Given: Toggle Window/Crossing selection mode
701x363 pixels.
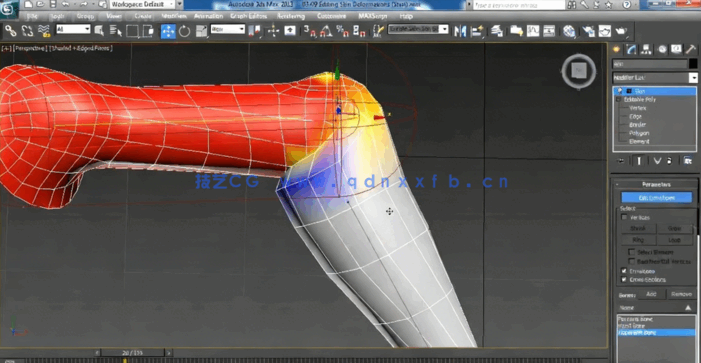Looking at the screenshot, I should pyautogui.click(x=148, y=30).
